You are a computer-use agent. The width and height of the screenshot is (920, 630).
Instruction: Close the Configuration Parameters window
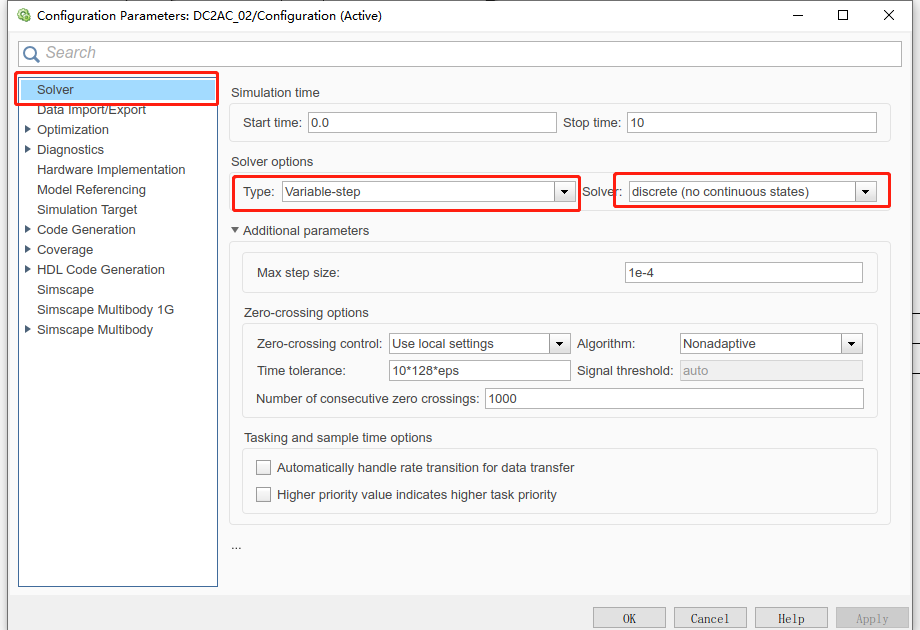(x=888, y=15)
